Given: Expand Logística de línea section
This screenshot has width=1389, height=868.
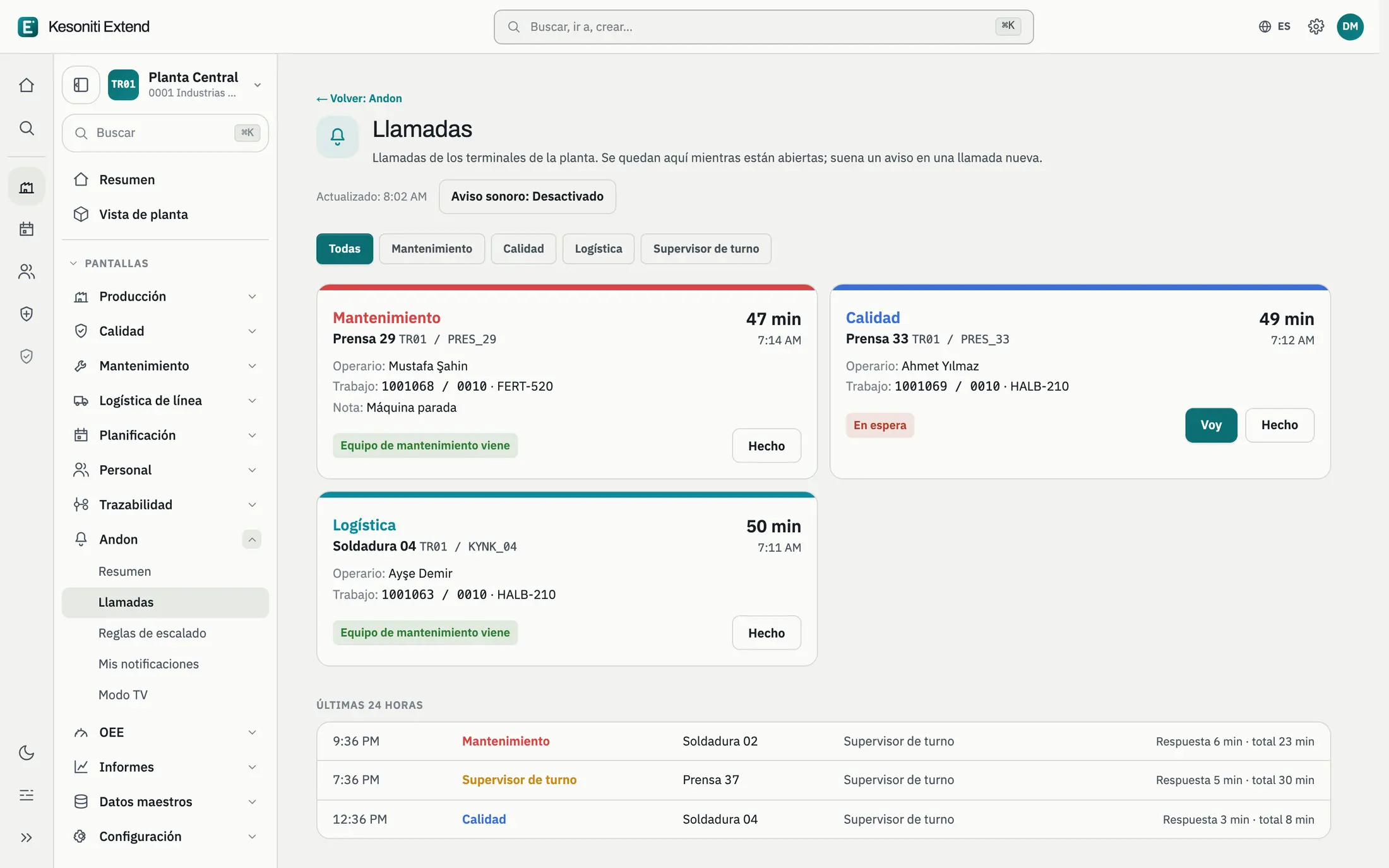Looking at the screenshot, I should [165, 400].
